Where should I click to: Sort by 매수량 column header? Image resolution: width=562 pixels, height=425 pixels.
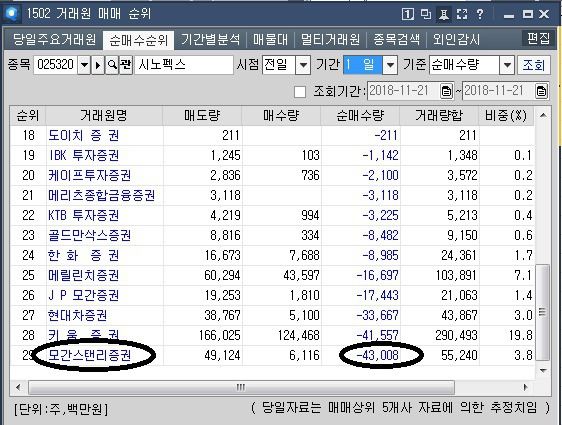coord(281,116)
